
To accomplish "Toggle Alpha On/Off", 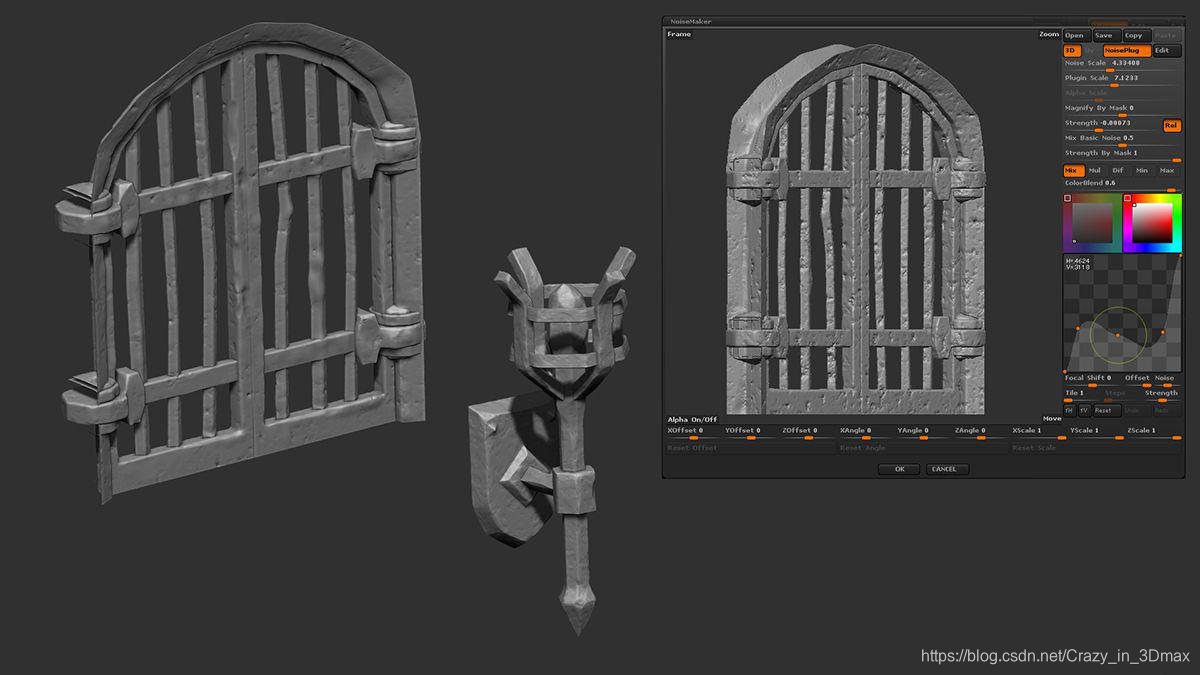I will point(692,419).
